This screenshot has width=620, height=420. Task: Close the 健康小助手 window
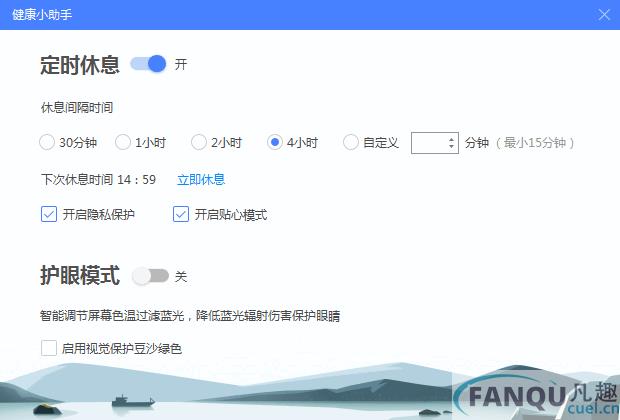pyautogui.click(x=604, y=15)
